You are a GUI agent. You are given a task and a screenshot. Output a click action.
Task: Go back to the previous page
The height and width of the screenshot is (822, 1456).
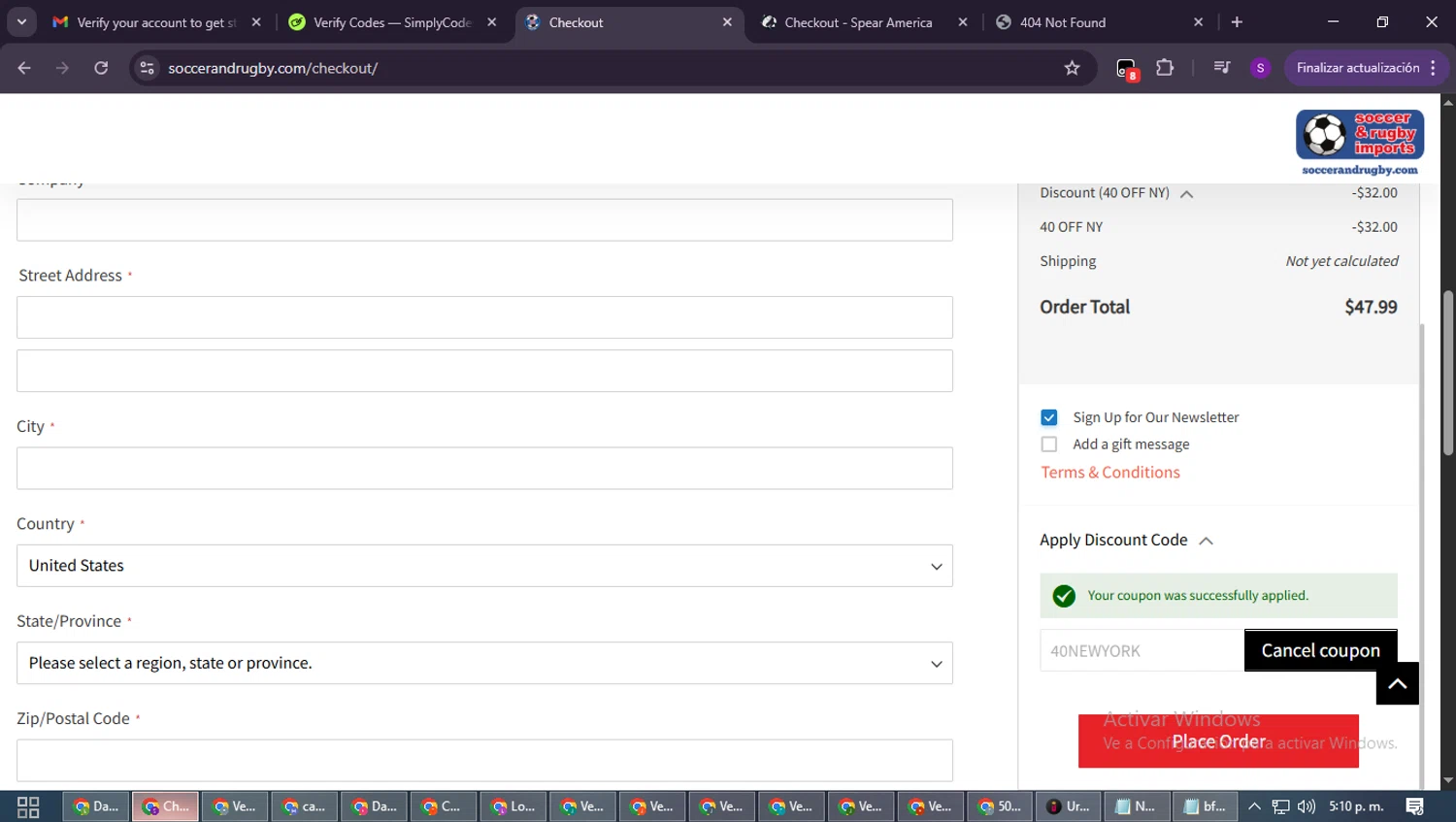(24, 68)
